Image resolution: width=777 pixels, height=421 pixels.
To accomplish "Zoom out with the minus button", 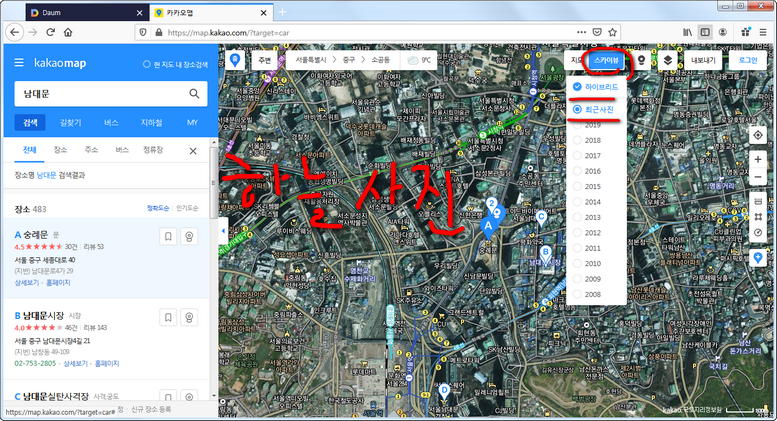I will click(758, 177).
